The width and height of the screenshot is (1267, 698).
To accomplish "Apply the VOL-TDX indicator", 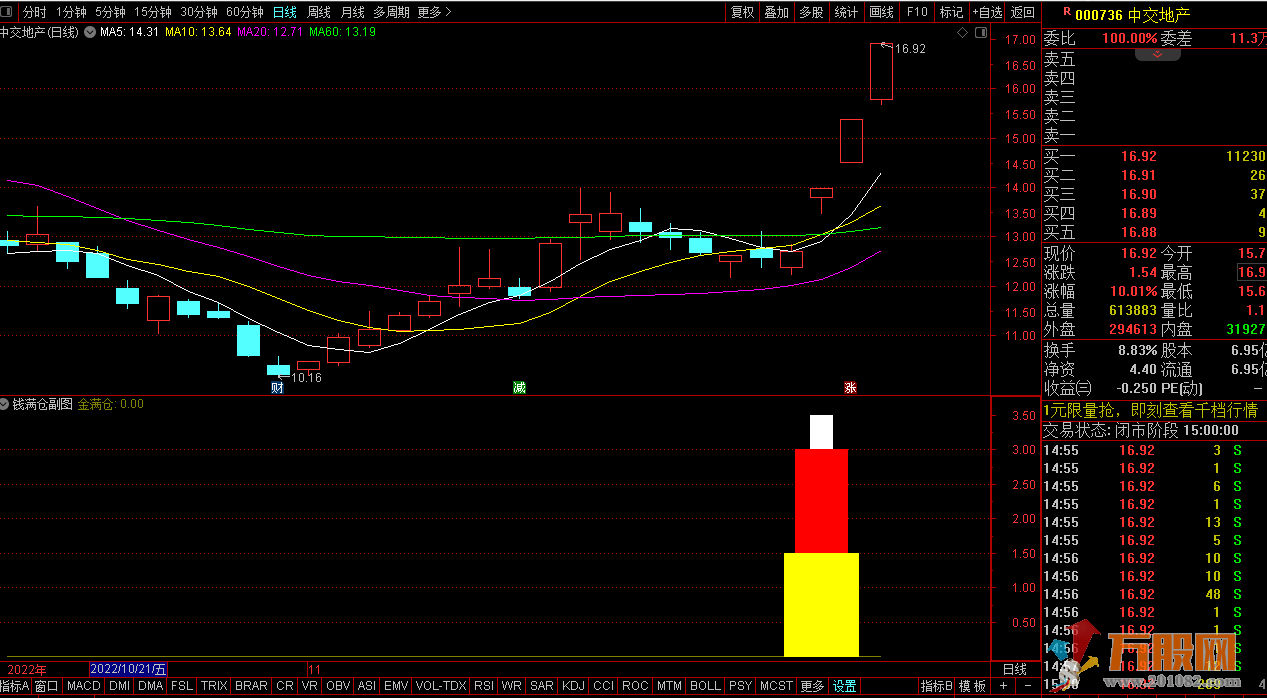I will (440, 686).
